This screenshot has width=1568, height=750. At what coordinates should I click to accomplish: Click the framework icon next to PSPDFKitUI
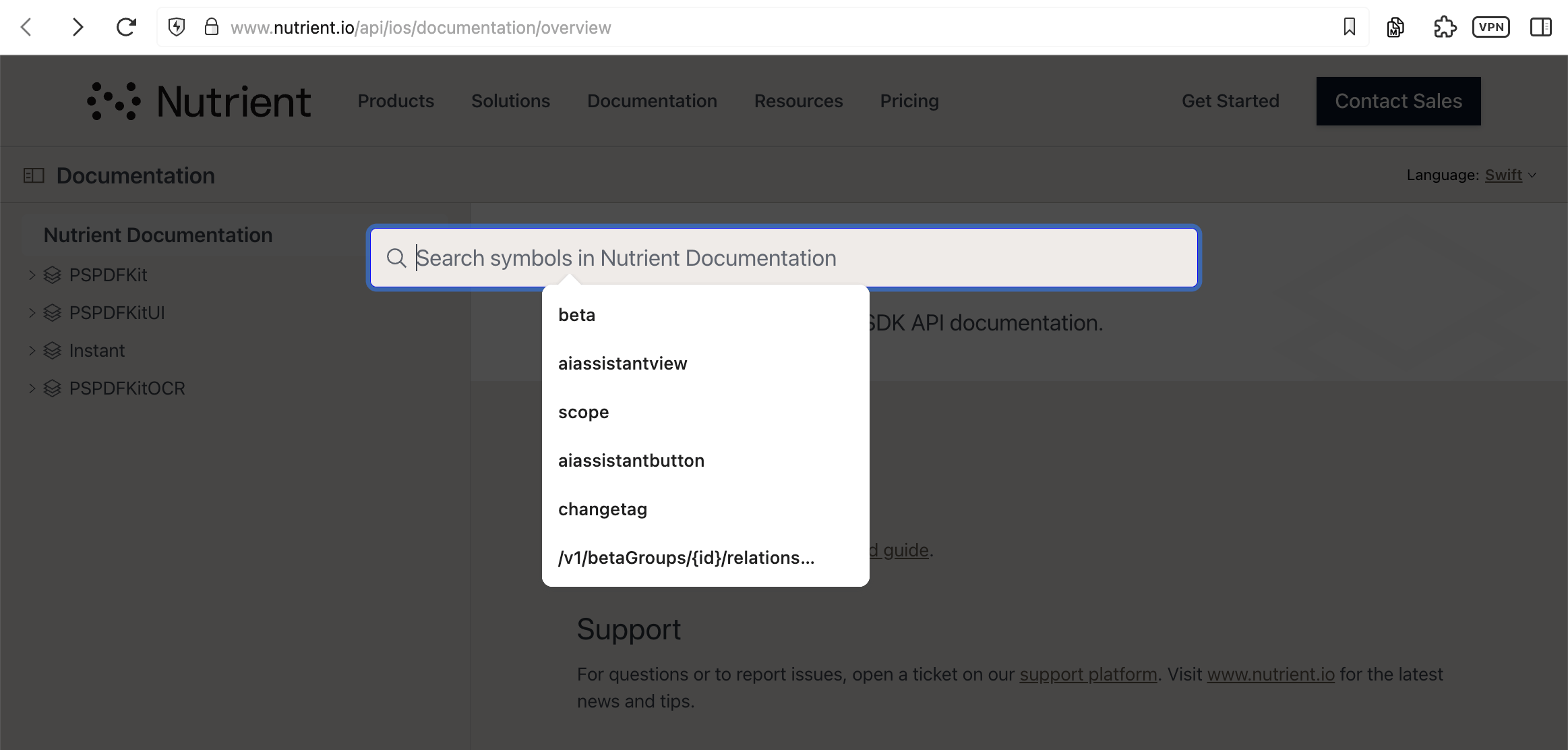[52, 312]
